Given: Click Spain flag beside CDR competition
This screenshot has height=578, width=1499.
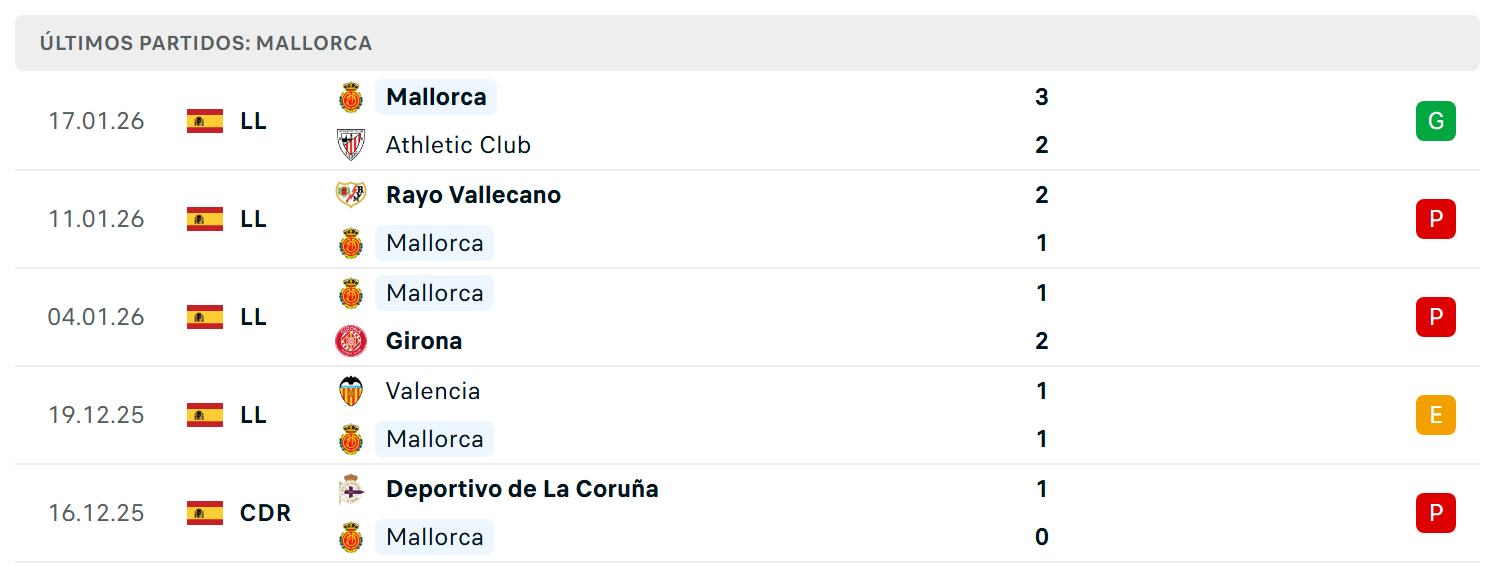Looking at the screenshot, I should point(205,513).
